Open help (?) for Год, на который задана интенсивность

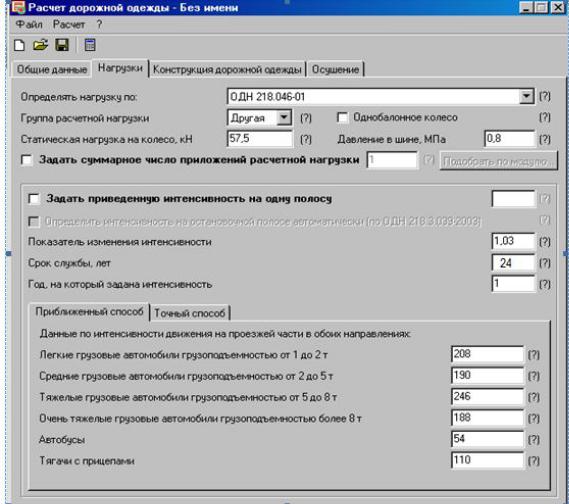545,284
